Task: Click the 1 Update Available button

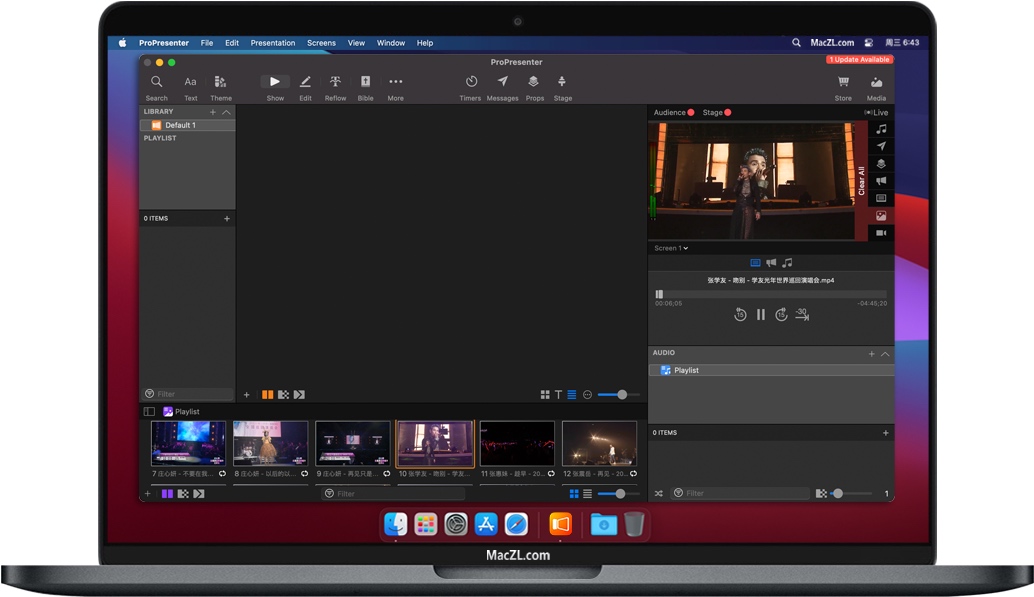Action: (x=859, y=59)
